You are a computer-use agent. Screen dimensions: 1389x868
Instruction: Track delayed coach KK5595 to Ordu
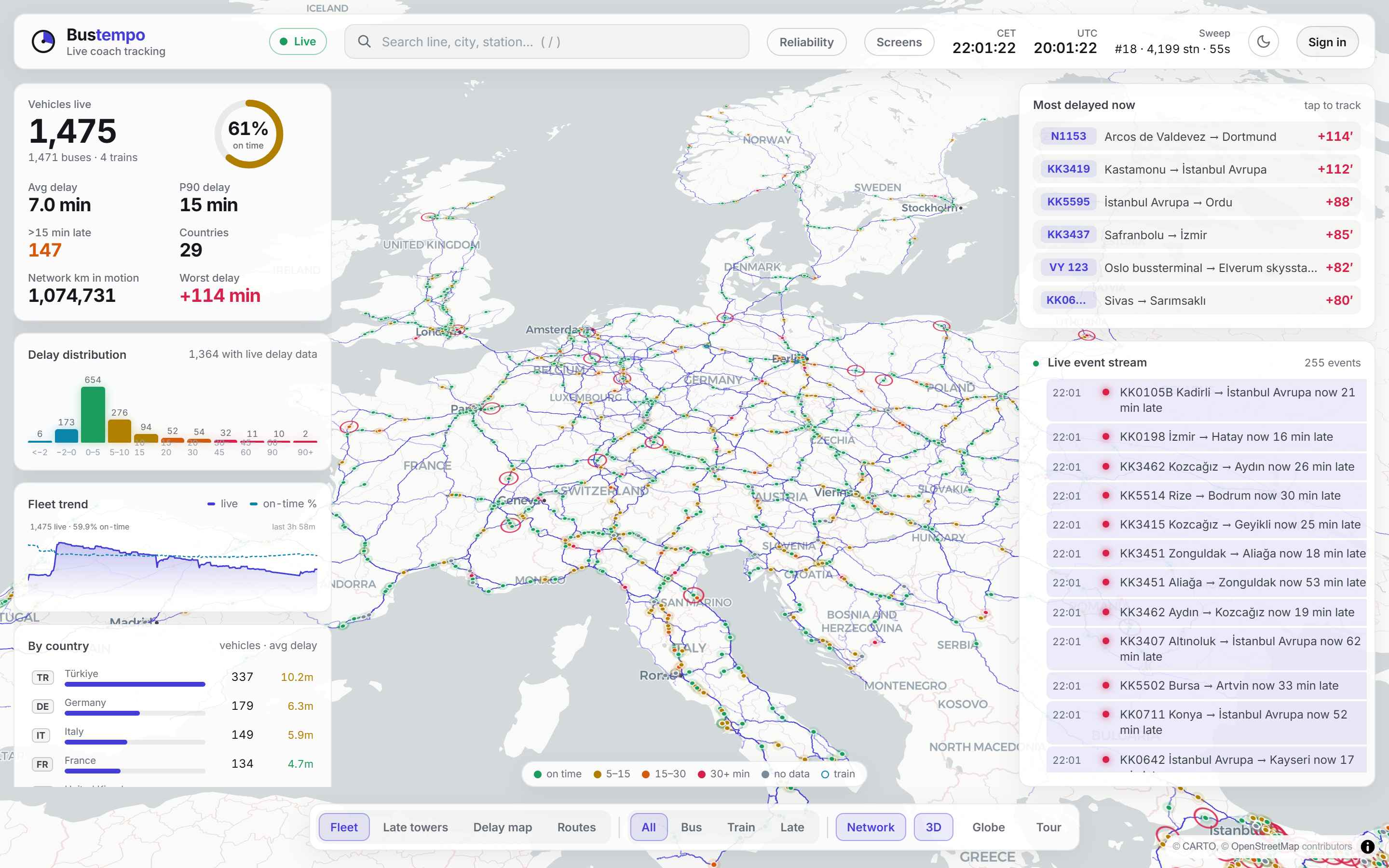pos(1197,202)
